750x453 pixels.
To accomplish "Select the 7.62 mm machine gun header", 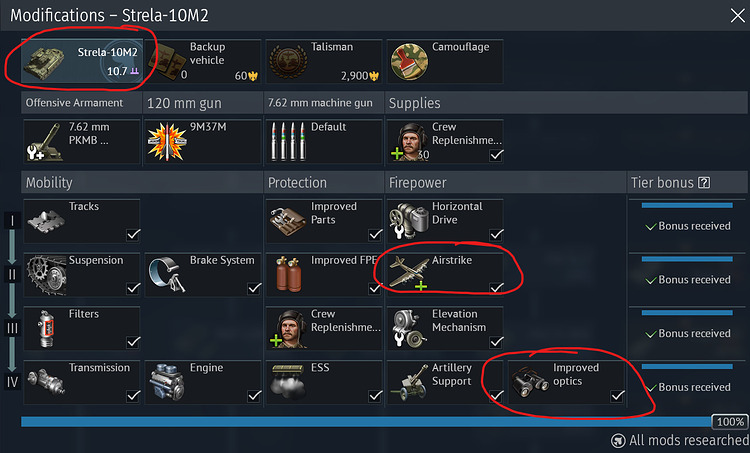I will (x=324, y=103).
